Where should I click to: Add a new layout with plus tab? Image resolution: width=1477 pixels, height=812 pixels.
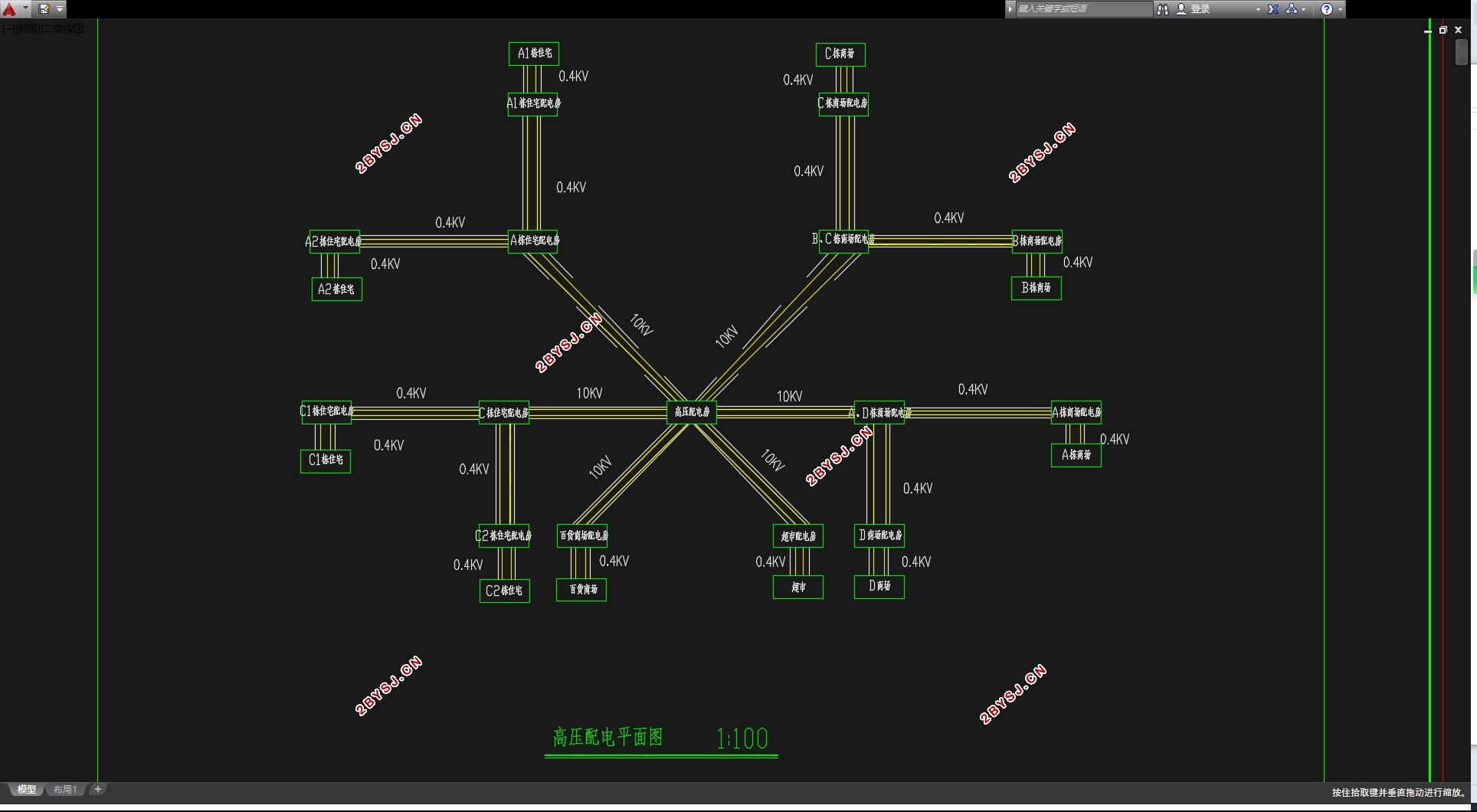tap(98, 789)
